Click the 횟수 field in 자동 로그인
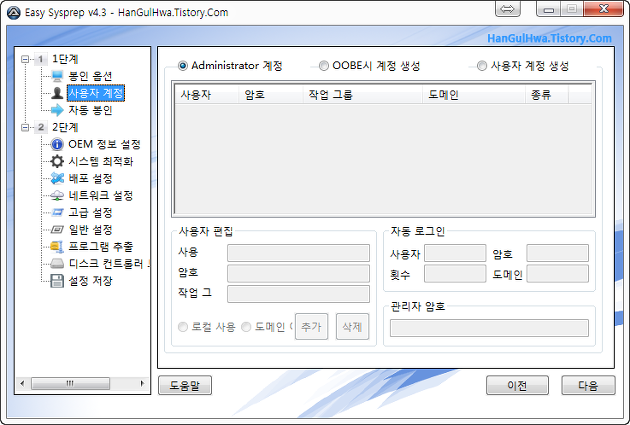The image size is (630, 425). (455, 274)
